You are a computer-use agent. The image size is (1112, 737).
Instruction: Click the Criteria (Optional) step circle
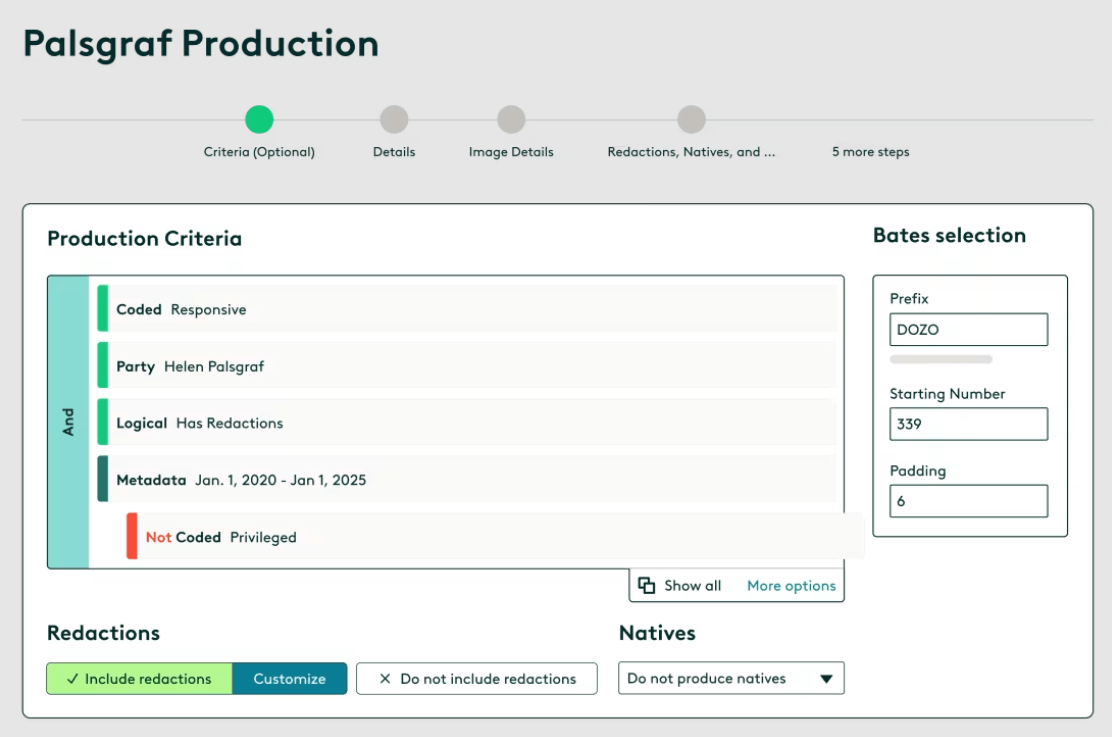pyautogui.click(x=259, y=119)
